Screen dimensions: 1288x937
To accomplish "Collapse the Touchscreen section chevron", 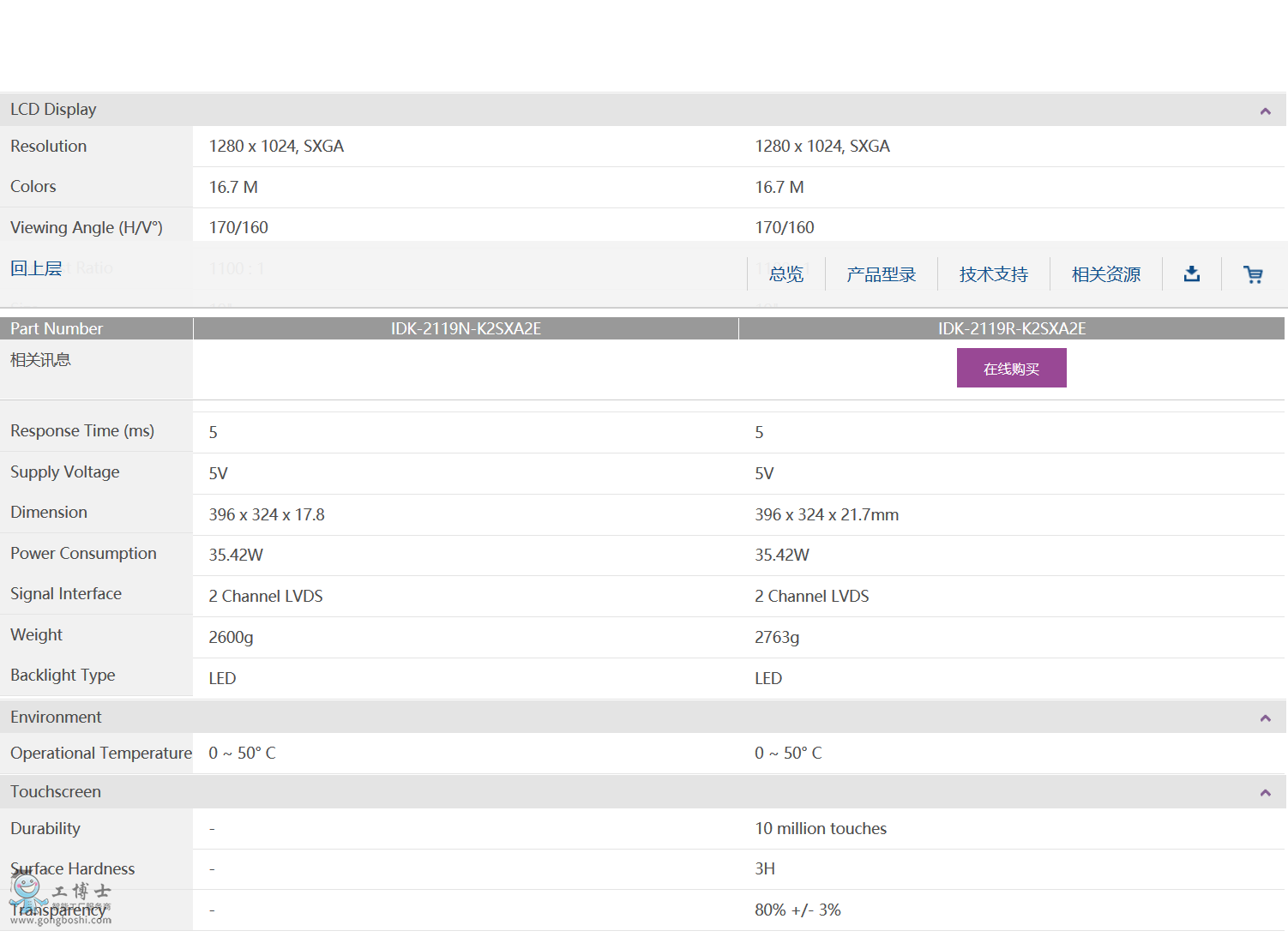I will pyautogui.click(x=1265, y=793).
